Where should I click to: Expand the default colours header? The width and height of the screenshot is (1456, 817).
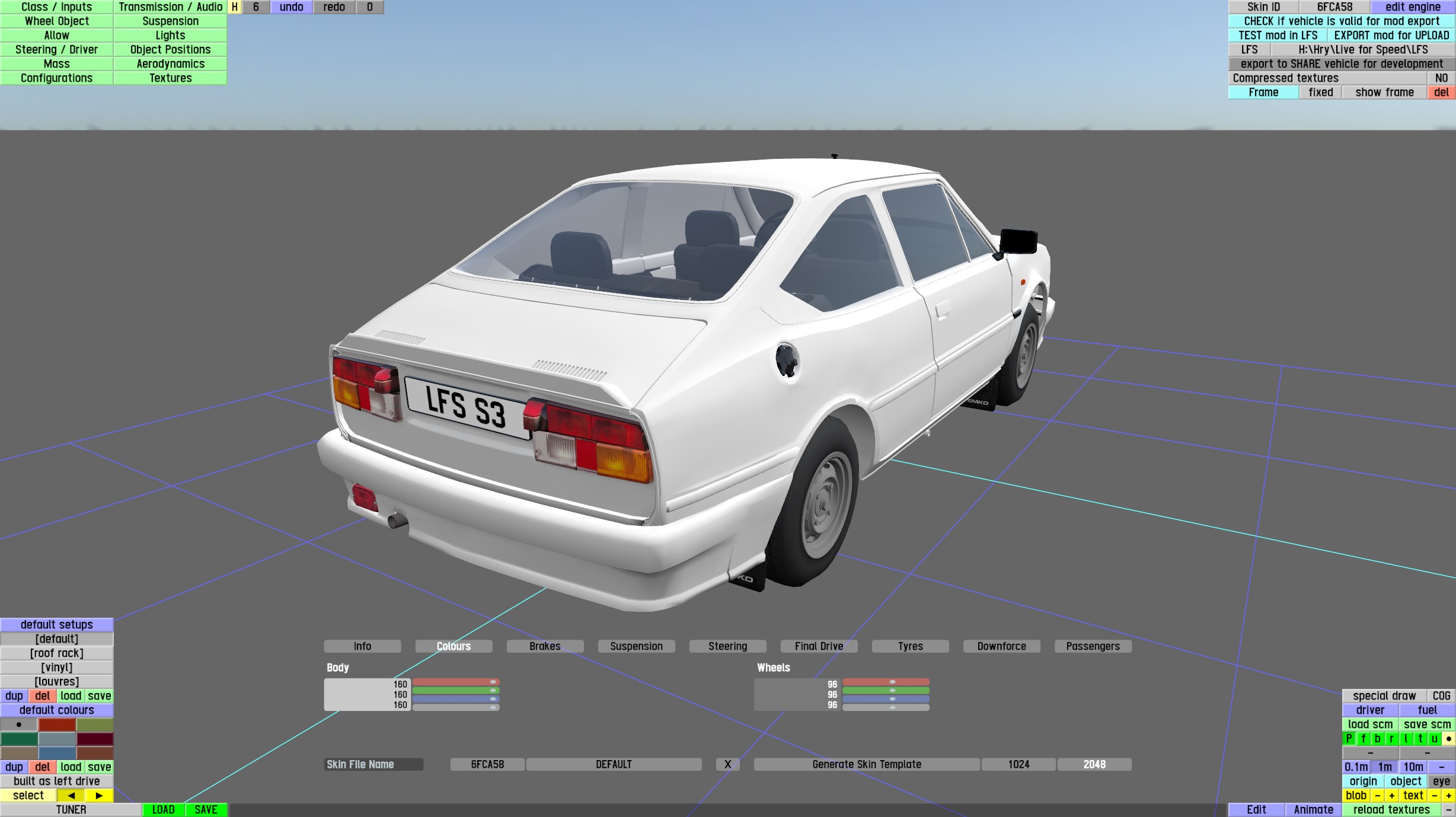click(x=57, y=710)
